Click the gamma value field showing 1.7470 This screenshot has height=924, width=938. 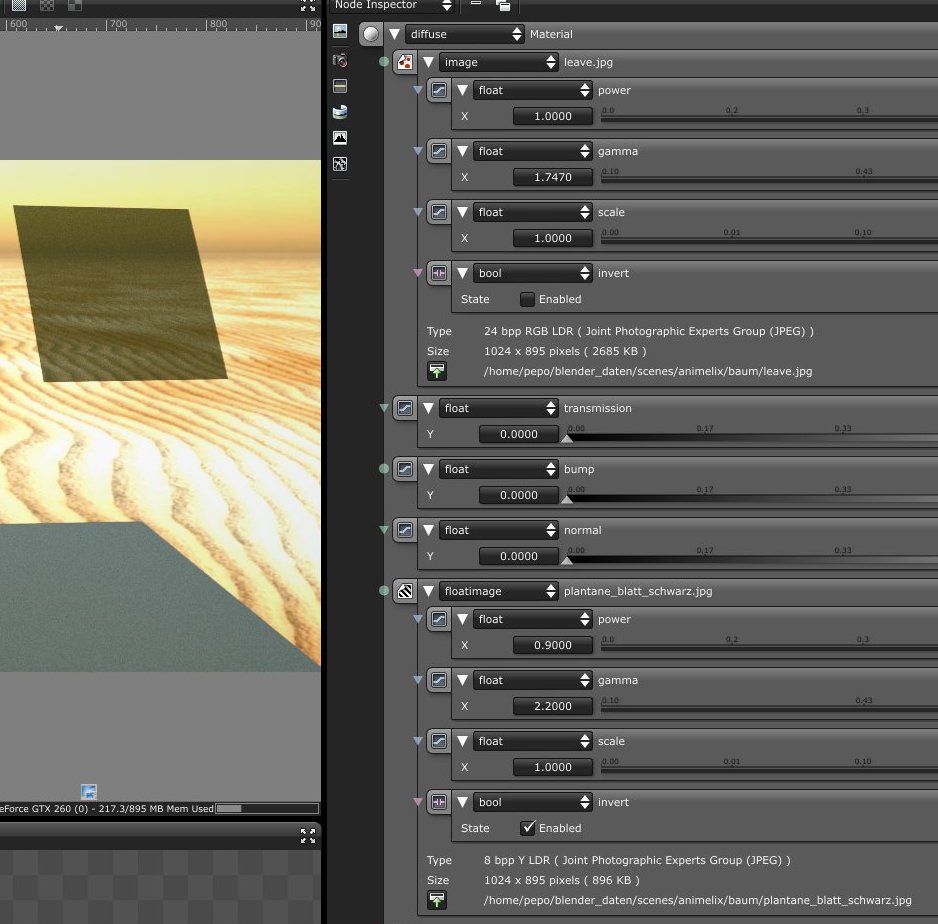tap(553, 177)
